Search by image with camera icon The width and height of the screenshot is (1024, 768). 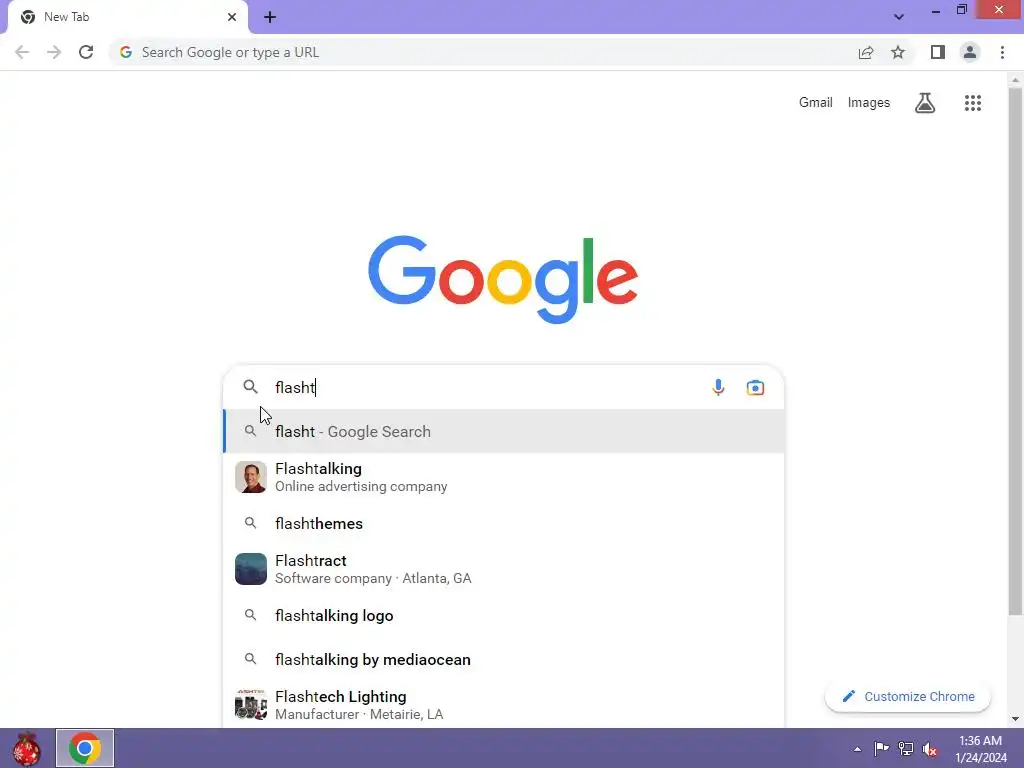755,387
